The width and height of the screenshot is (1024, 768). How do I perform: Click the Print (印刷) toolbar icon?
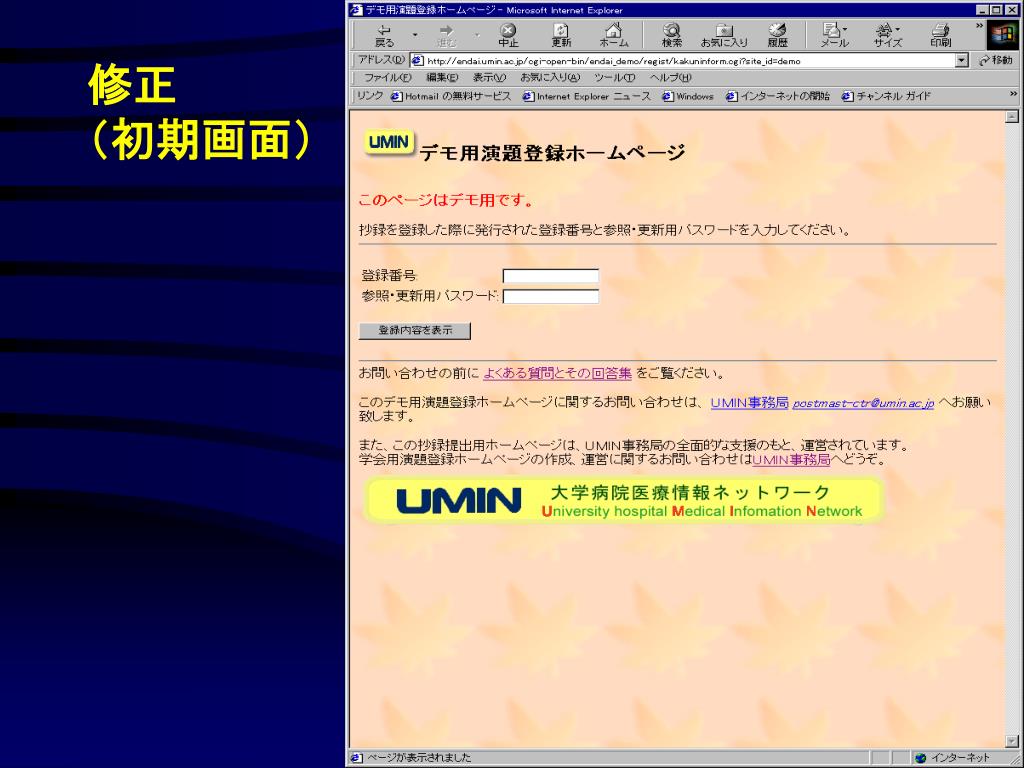[940, 35]
